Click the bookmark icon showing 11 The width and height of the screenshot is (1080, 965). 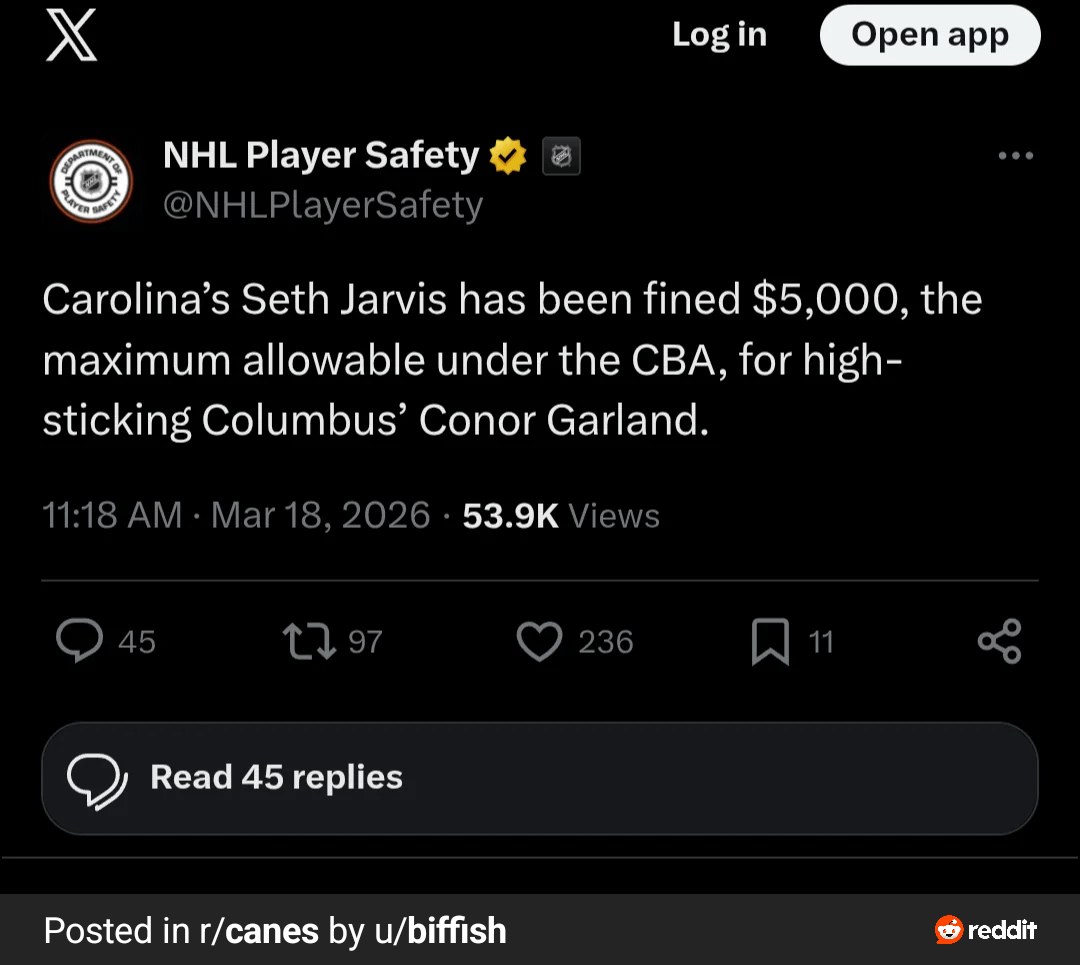coord(772,641)
